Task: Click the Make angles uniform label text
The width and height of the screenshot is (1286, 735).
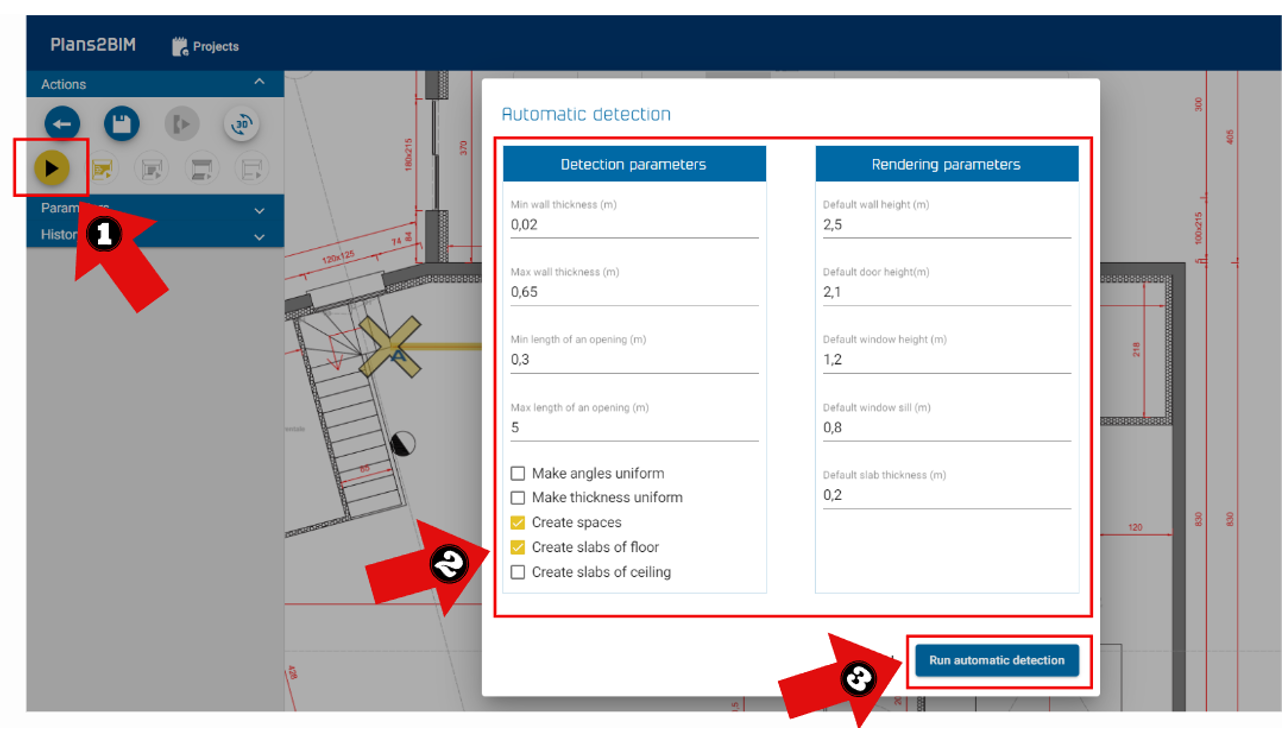Action: pos(598,473)
